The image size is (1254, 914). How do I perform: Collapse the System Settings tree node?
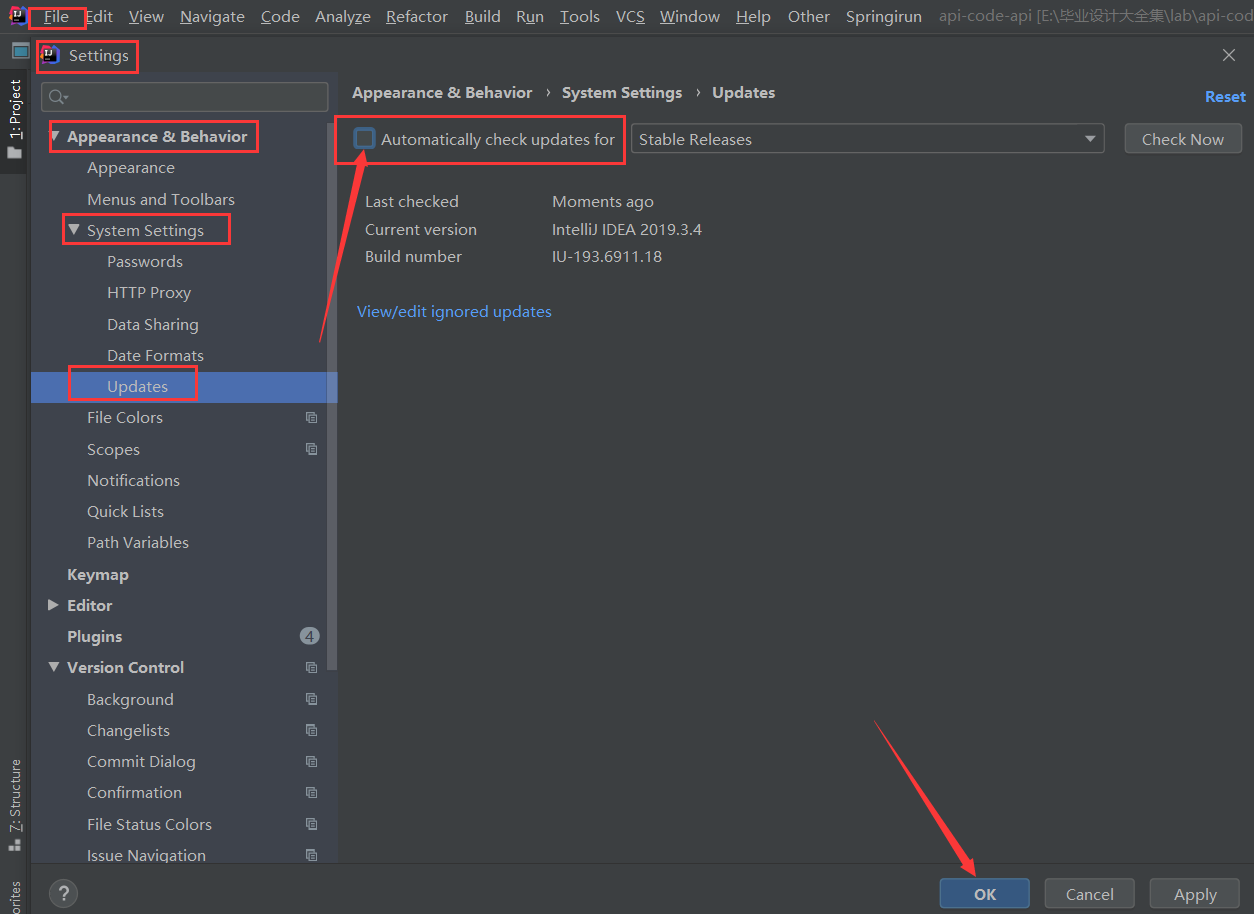(x=74, y=230)
